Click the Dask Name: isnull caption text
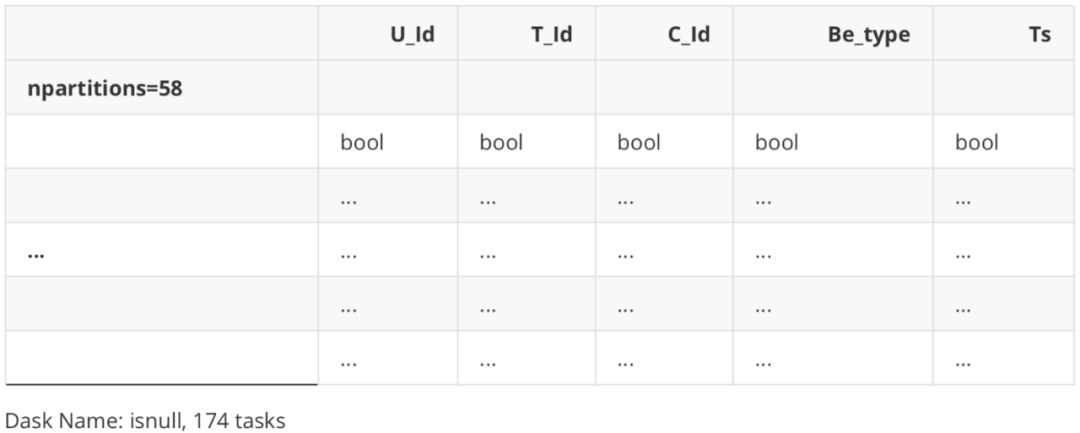Image resolution: width=1080 pixels, height=433 pixels. [x=145, y=421]
